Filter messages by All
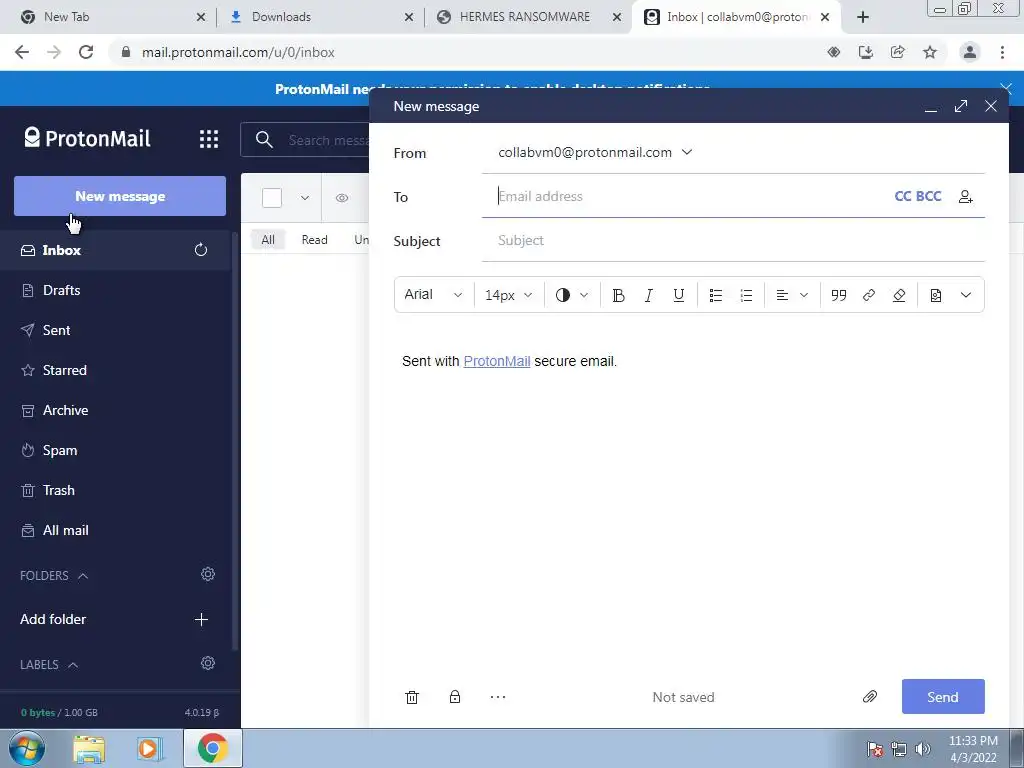Viewport: 1024px width, 768px height. (x=268, y=240)
